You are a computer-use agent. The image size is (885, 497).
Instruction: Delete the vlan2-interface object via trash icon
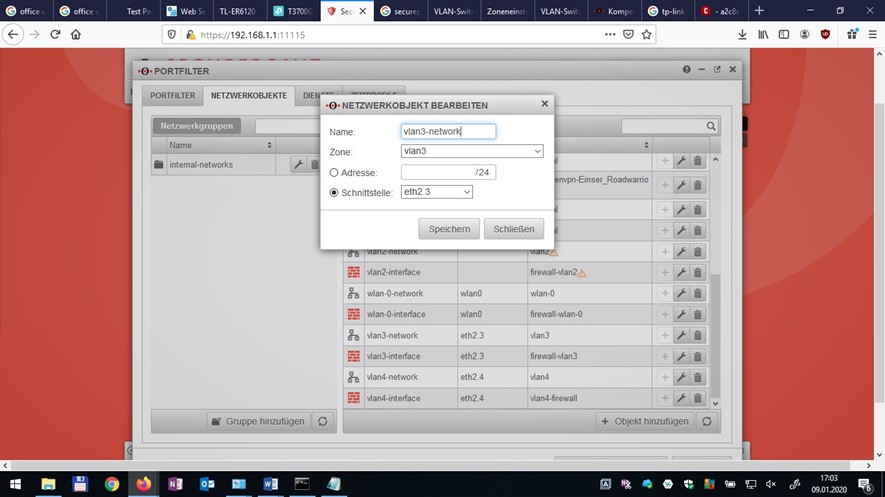[698, 272]
